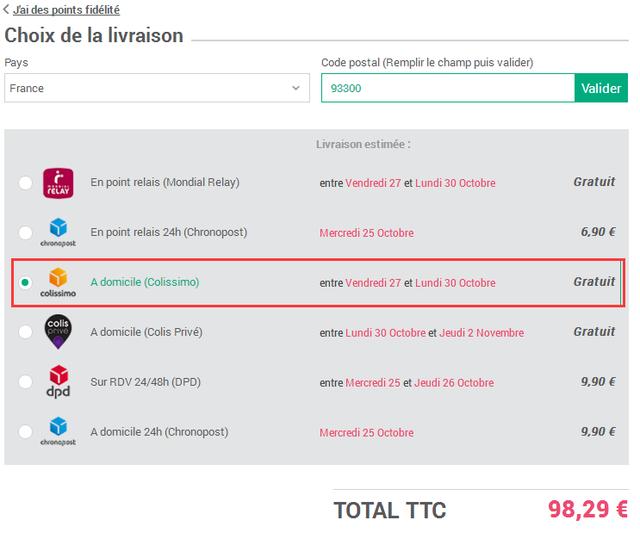Choose A domicile 24h Chronopost radio
The width and height of the screenshot is (640, 545).
(x=25, y=432)
